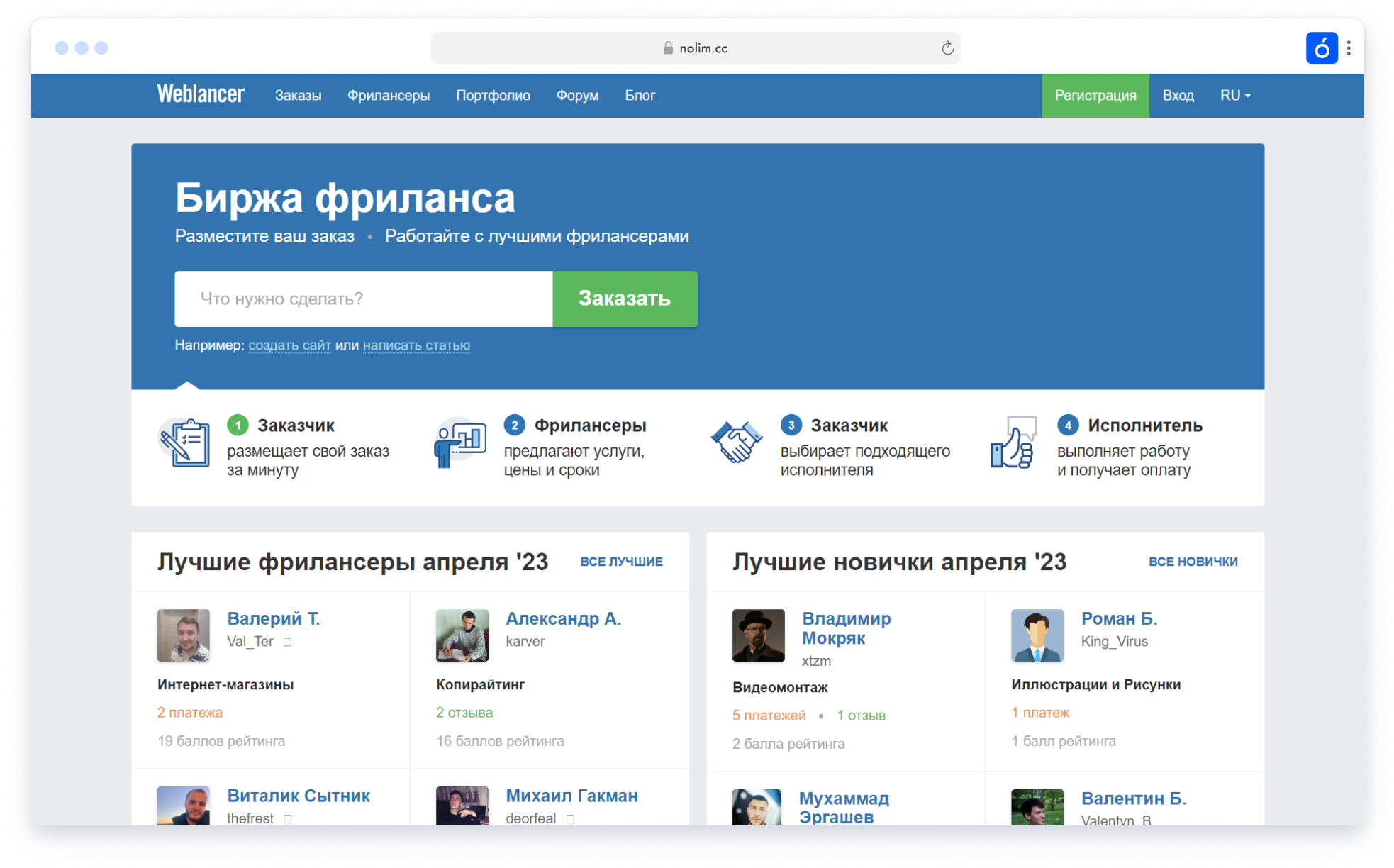Open the Роман Б. name link
Image resolution: width=1394 pixels, height=868 pixels.
click(1119, 618)
